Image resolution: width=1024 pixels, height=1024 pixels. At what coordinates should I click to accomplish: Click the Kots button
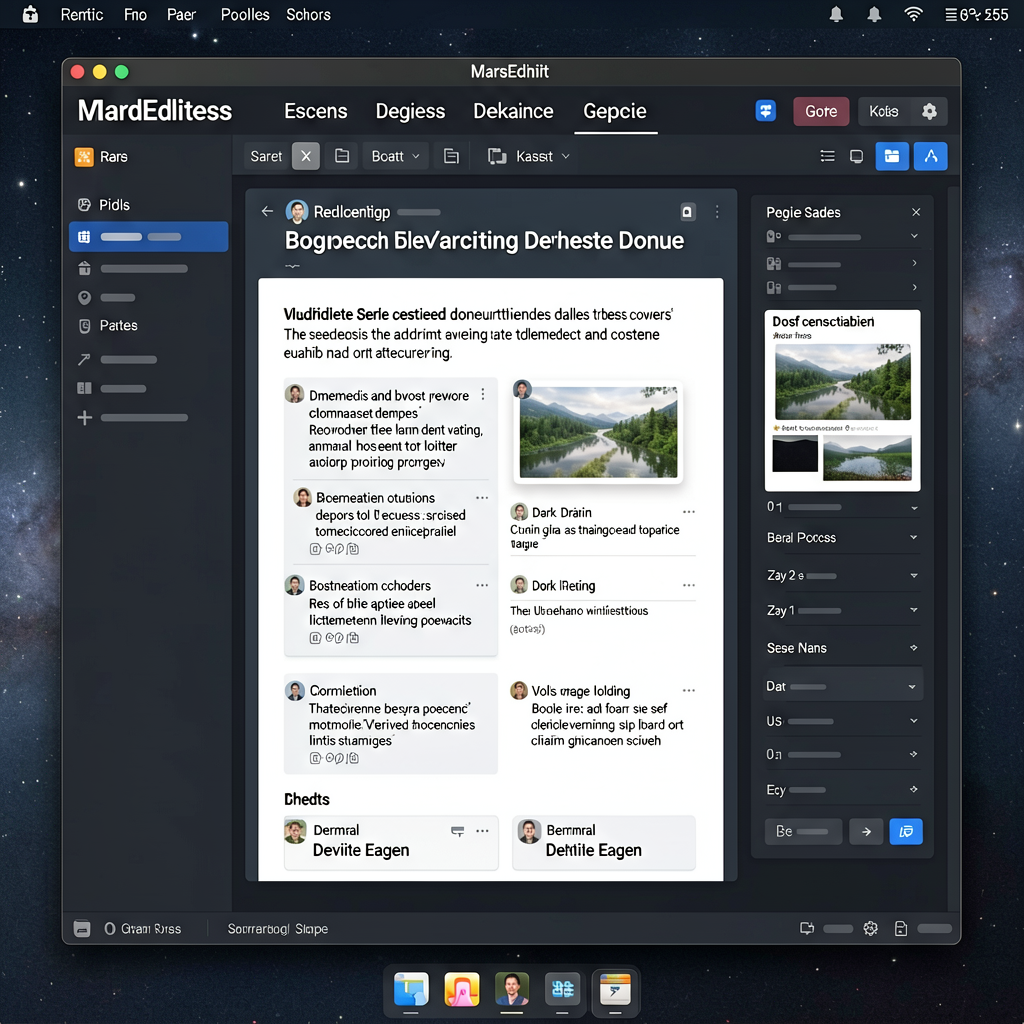tap(884, 112)
